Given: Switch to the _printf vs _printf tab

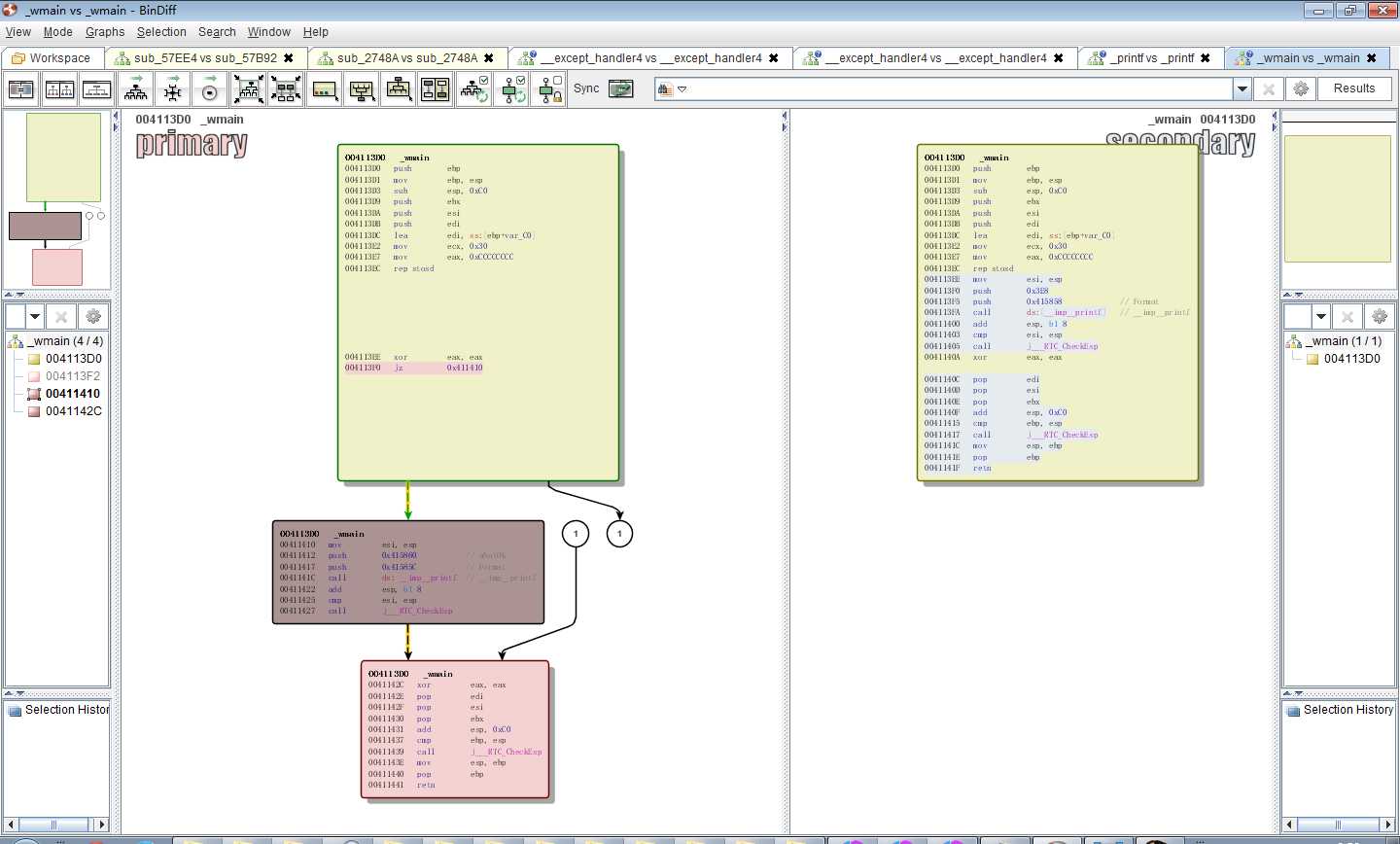Looking at the screenshot, I should [x=1152, y=58].
